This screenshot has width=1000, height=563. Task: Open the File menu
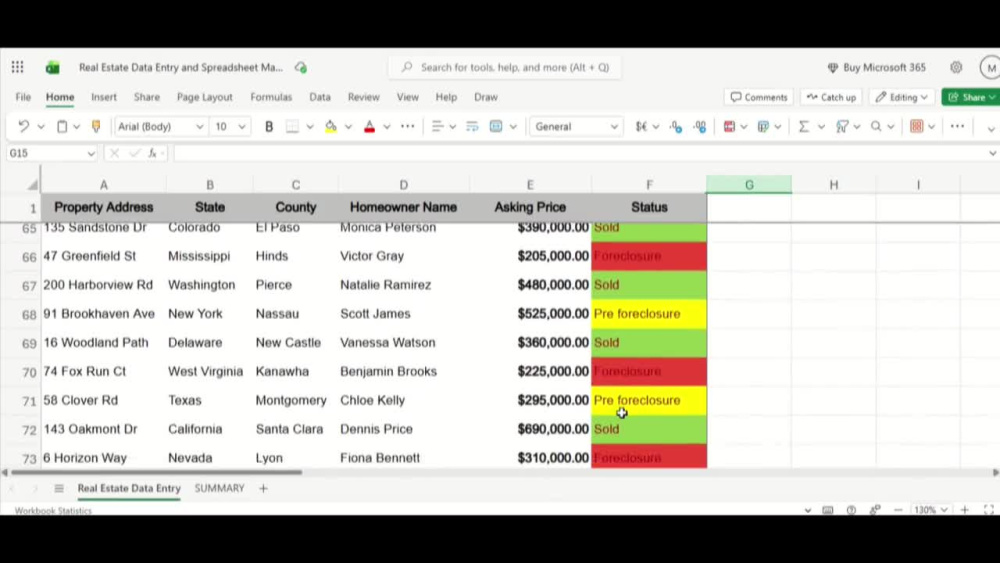[23, 97]
